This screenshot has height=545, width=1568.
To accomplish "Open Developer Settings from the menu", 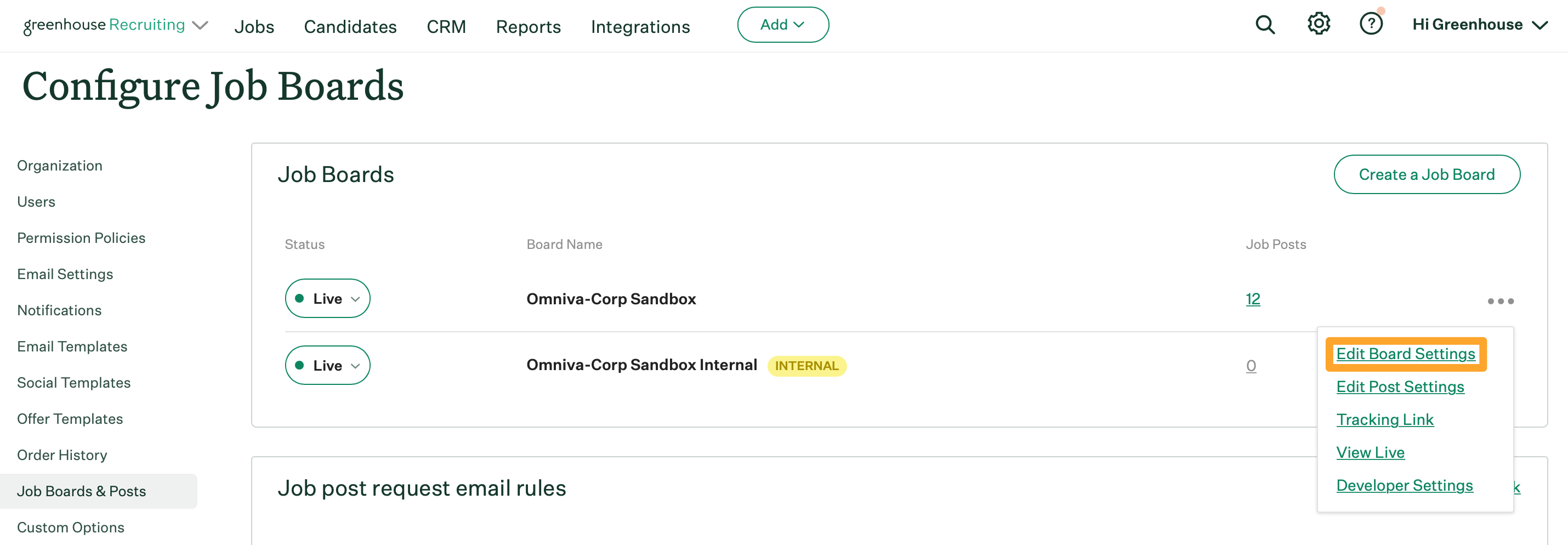I will click(x=1404, y=485).
